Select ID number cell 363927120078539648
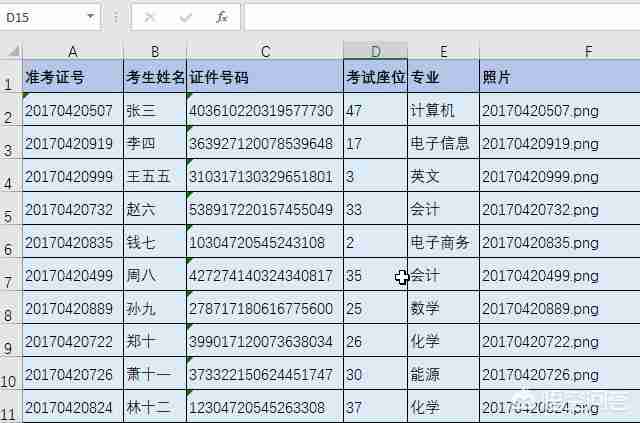The height and width of the screenshot is (423, 640). pos(265,144)
